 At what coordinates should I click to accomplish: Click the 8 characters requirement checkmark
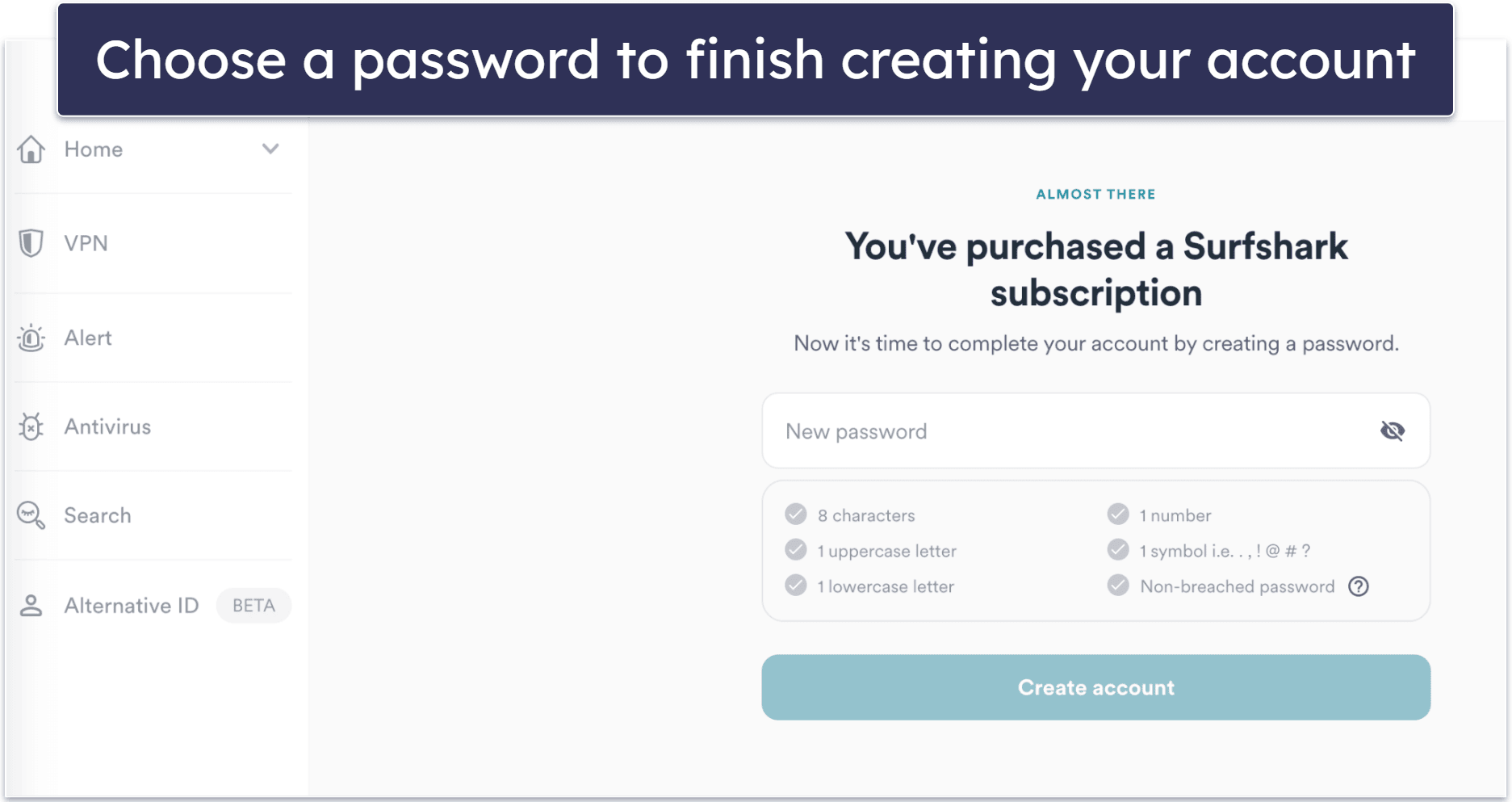796,514
